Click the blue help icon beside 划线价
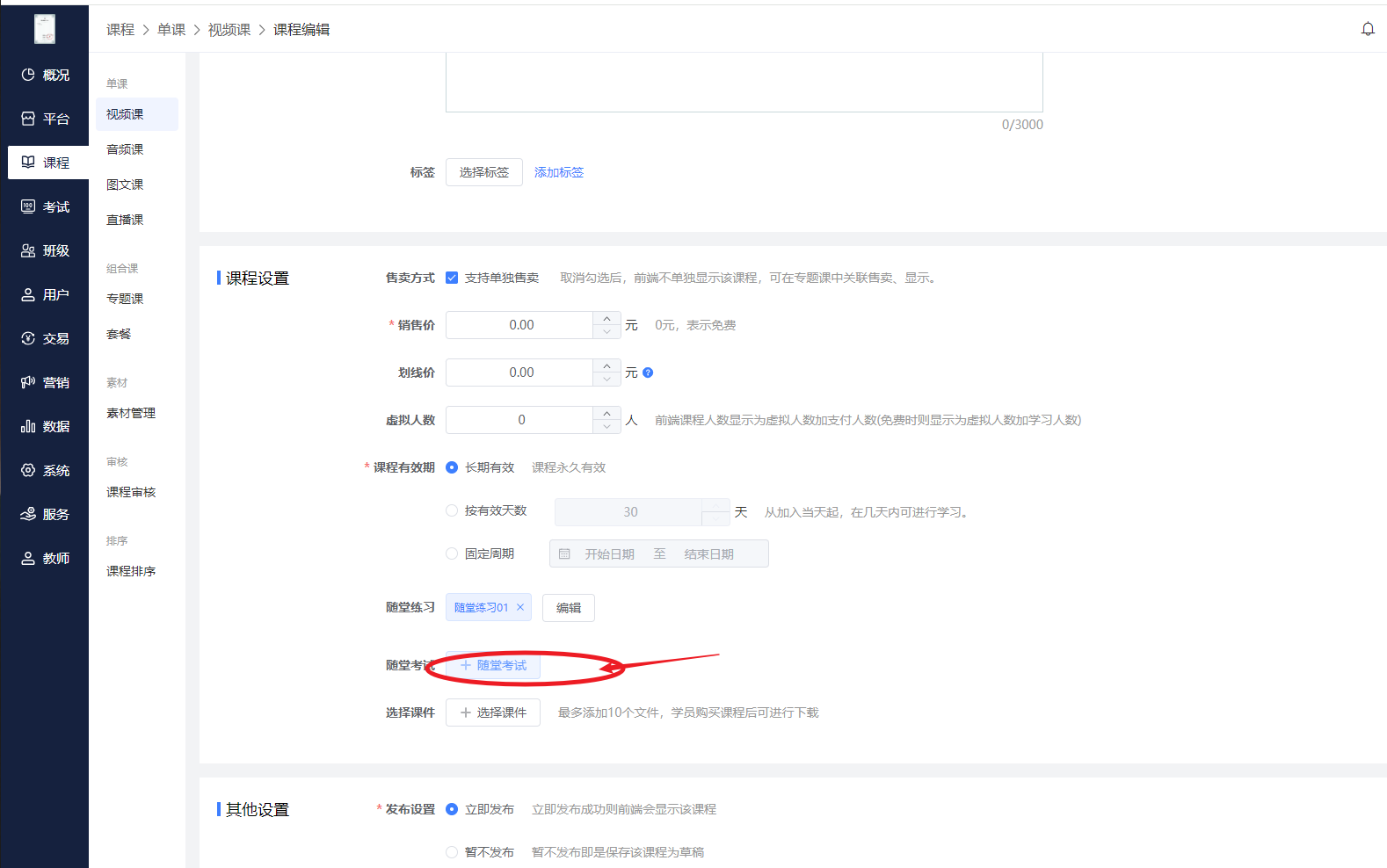This screenshot has width=1387, height=868. click(648, 373)
